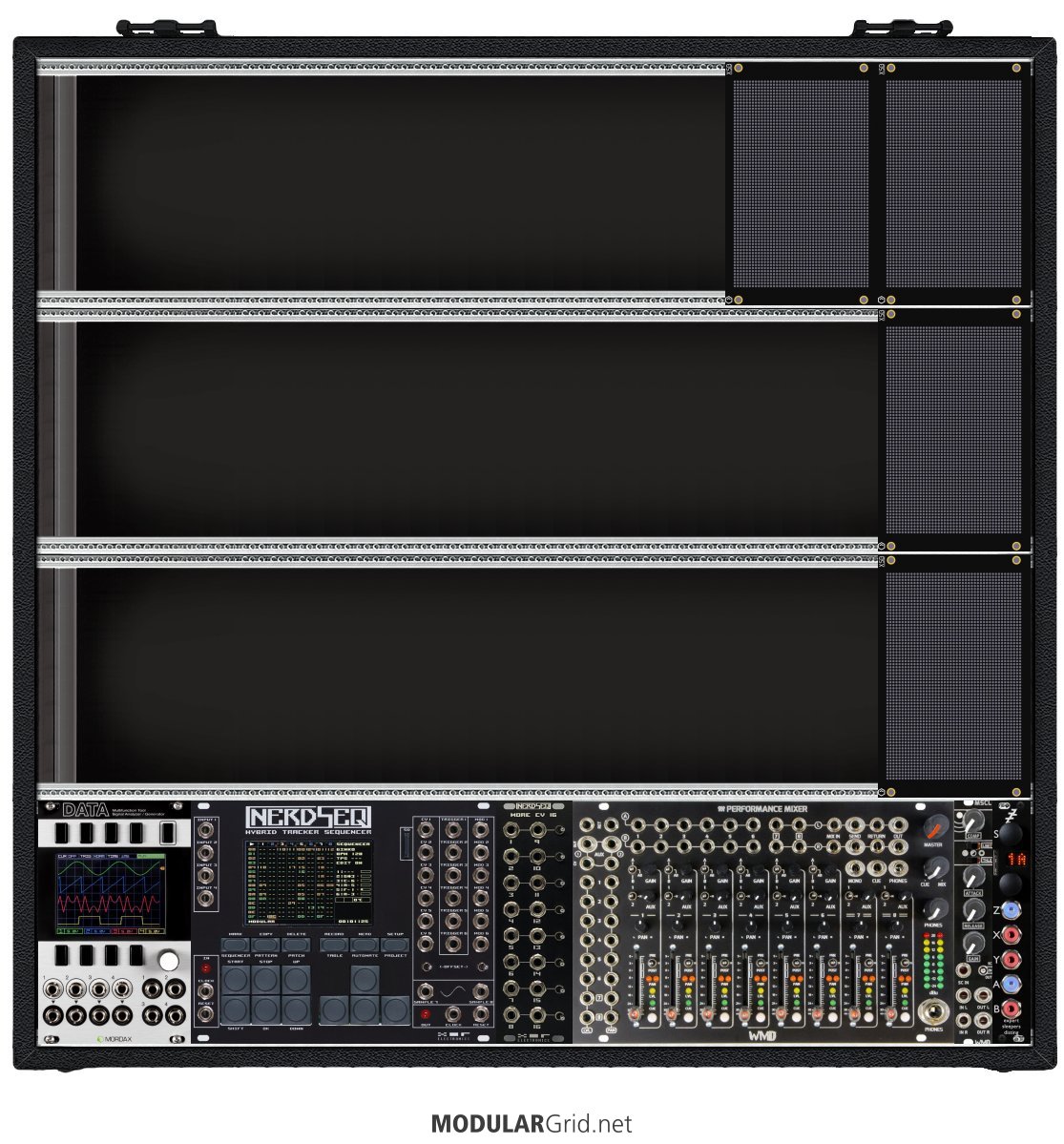
Task: Adjust the MSCL Attack knob
Action: [x=973, y=876]
